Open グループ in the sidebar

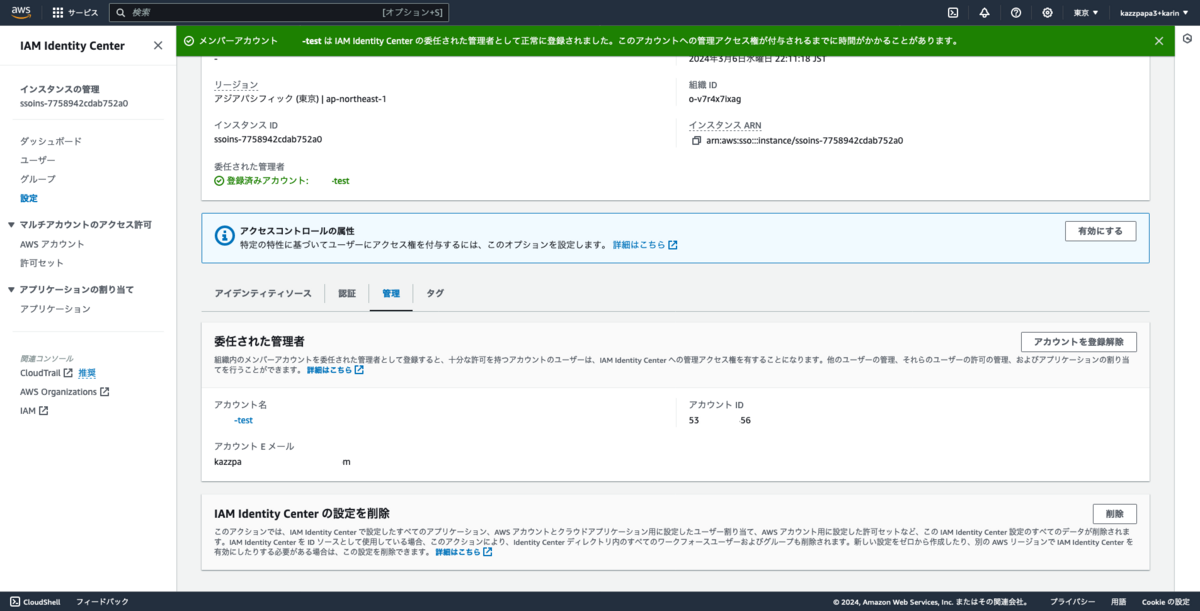point(38,179)
